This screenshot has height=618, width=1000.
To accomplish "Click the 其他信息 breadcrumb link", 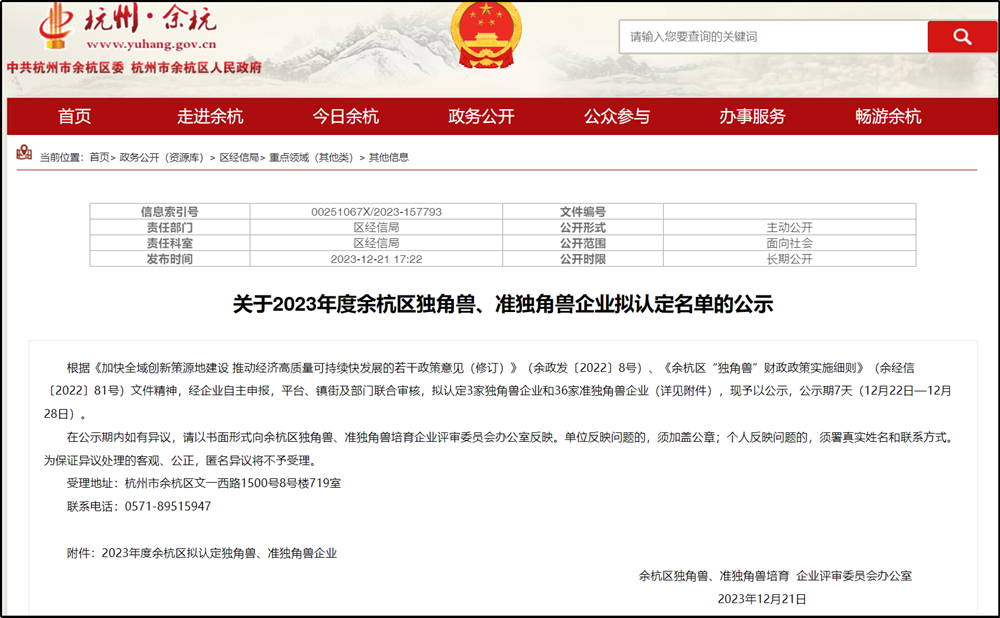I will [389, 157].
